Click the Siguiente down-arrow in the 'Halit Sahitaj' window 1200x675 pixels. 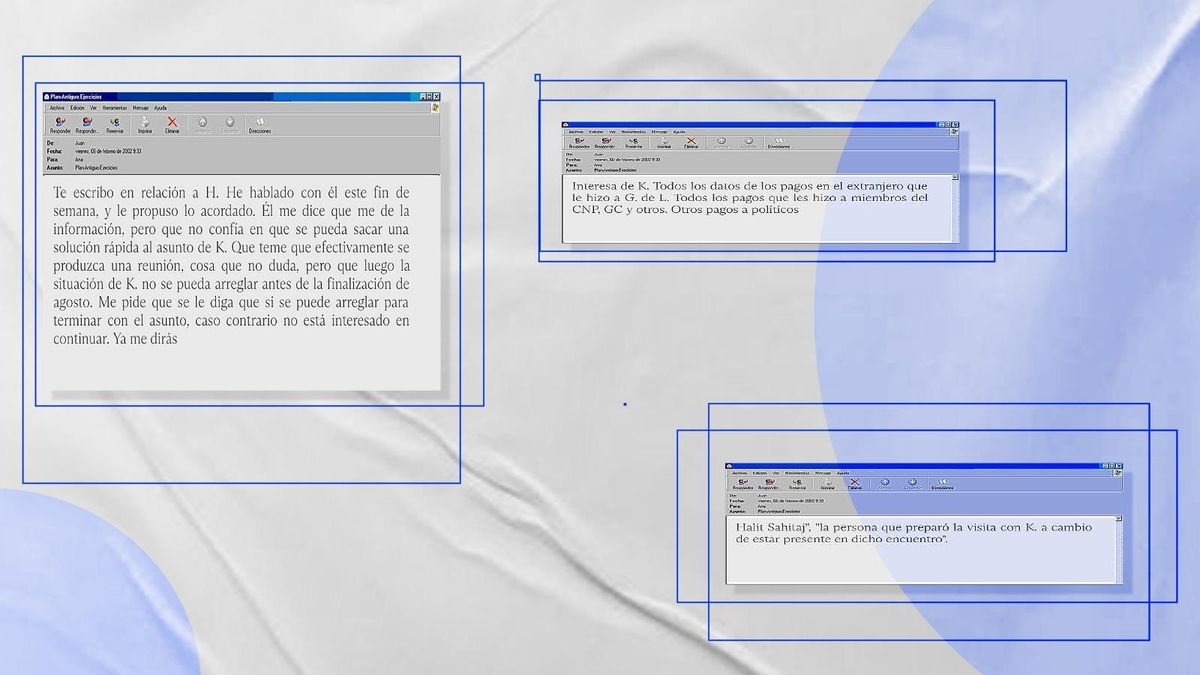pyautogui.click(x=913, y=484)
